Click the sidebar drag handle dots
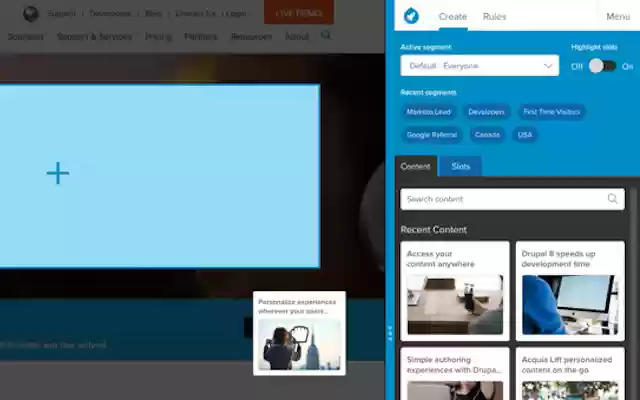The height and width of the screenshot is (400, 640). click(x=390, y=333)
